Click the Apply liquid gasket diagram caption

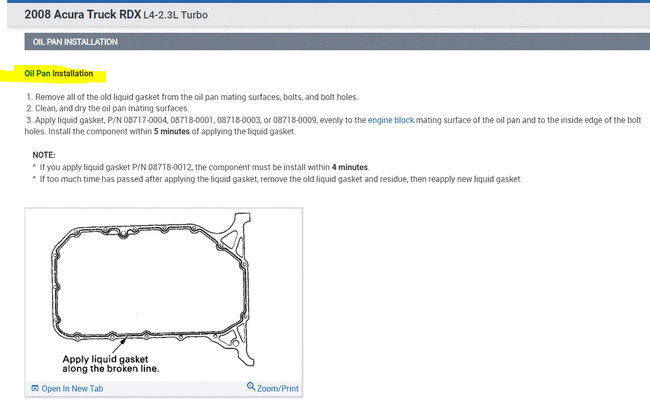coord(111,364)
